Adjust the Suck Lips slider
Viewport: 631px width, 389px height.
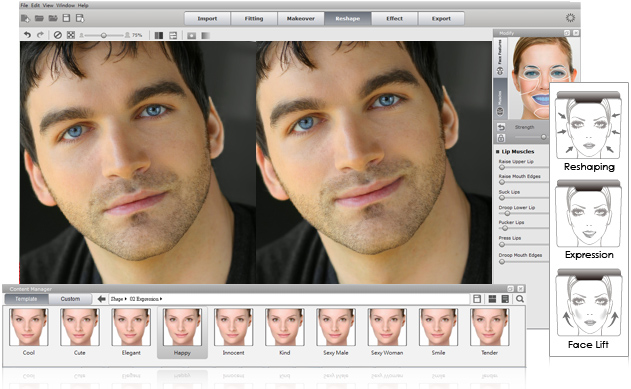(x=502, y=198)
